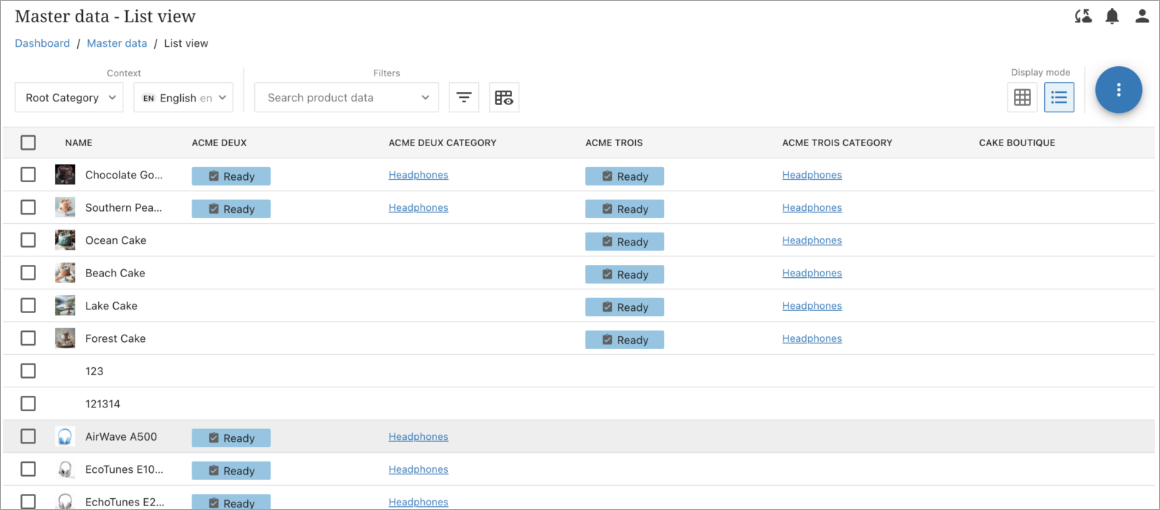Open Acme Deux Headphones link for Chocolate cake
The image size is (1160, 510).
coord(418,175)
